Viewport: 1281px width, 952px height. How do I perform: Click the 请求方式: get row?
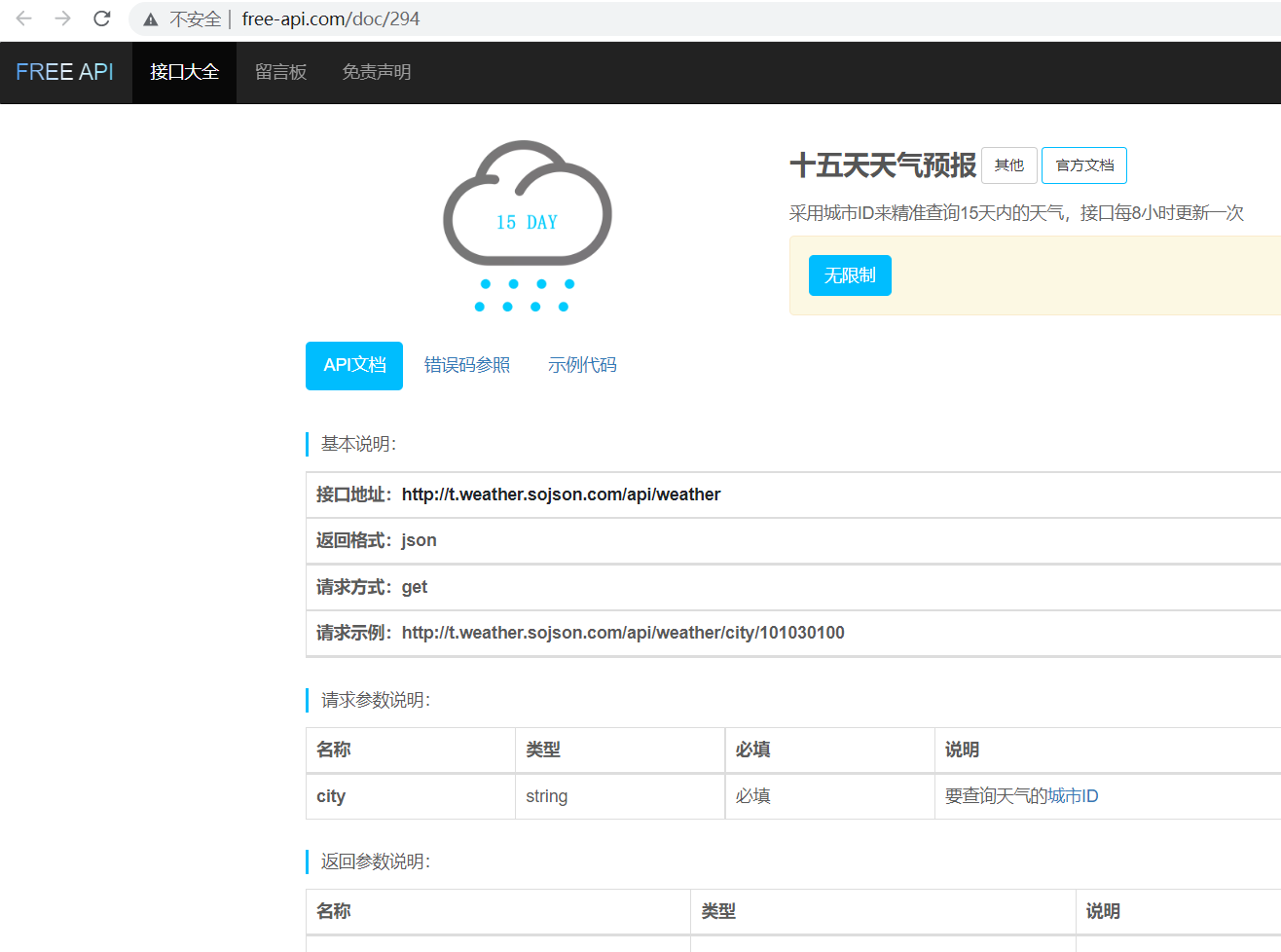tap(793, 587)
